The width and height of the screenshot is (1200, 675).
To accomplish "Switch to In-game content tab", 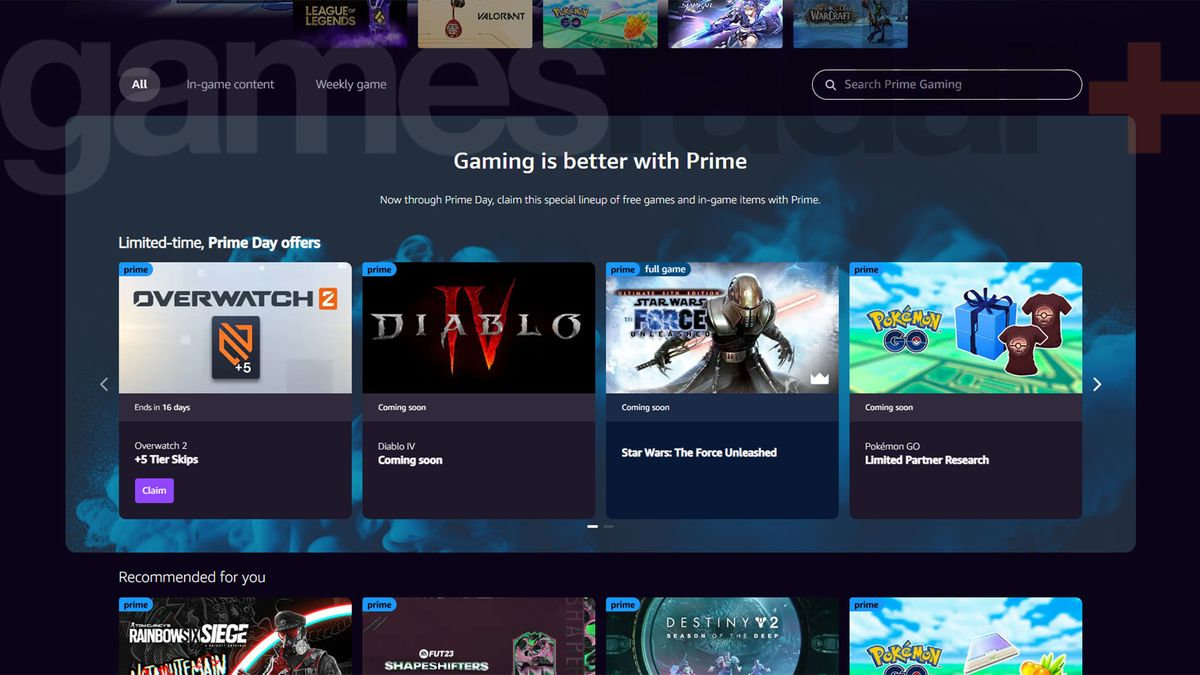I will [x=230, y=85].
